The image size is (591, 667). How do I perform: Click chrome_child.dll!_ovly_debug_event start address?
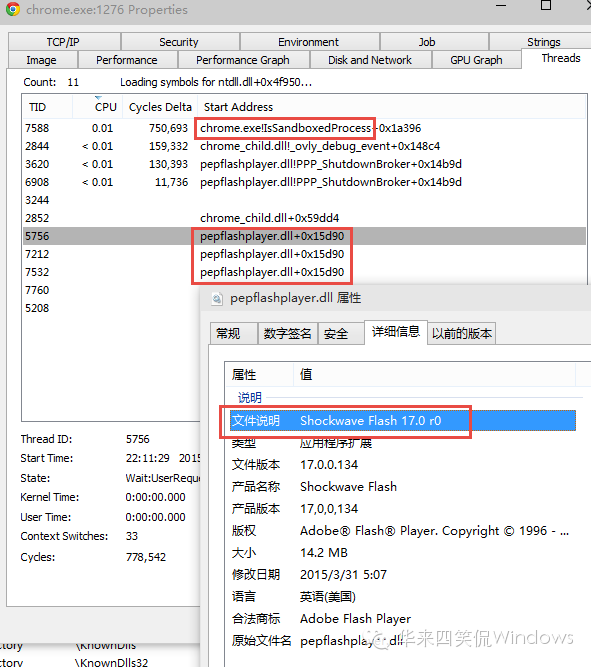320,146
